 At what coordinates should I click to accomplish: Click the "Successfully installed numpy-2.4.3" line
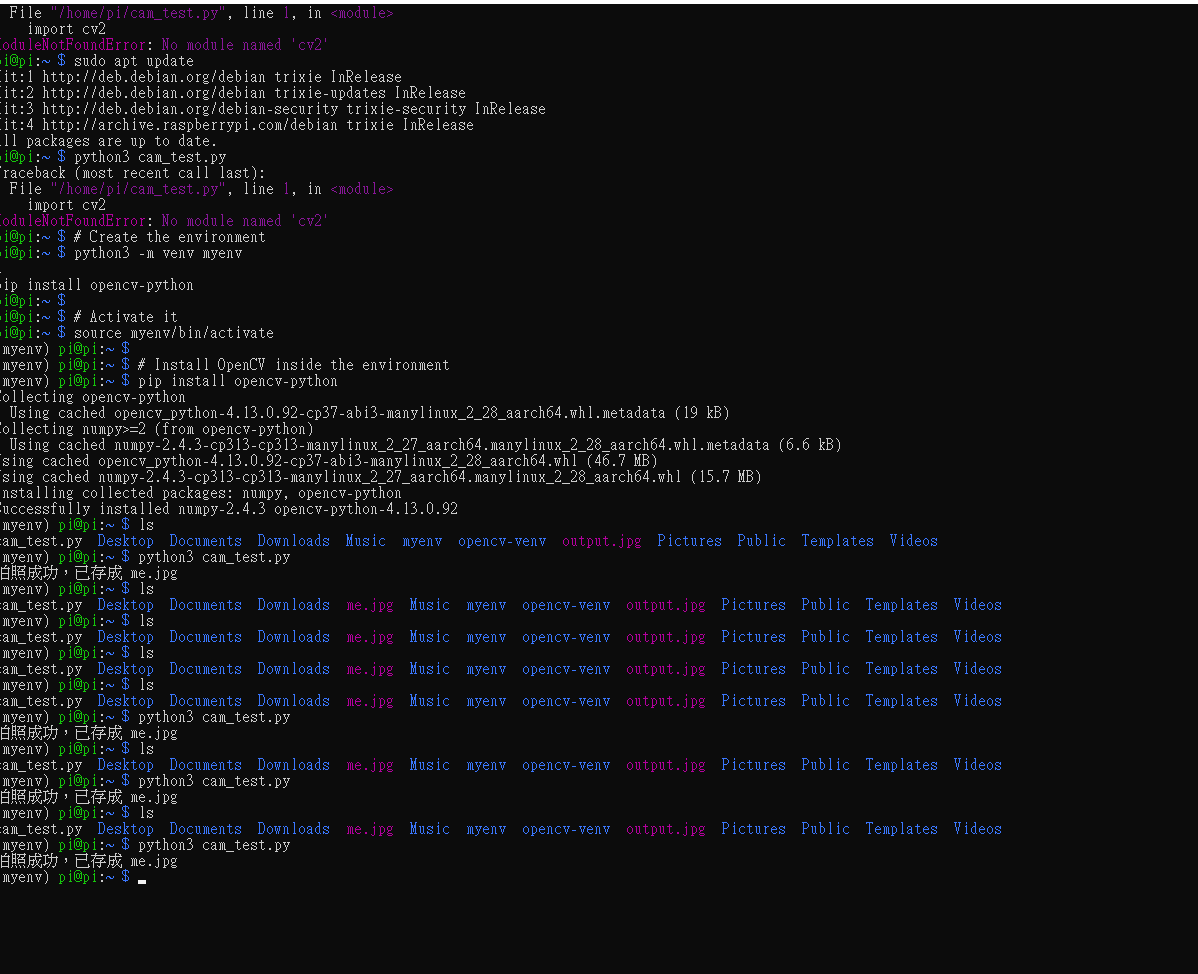228,509
